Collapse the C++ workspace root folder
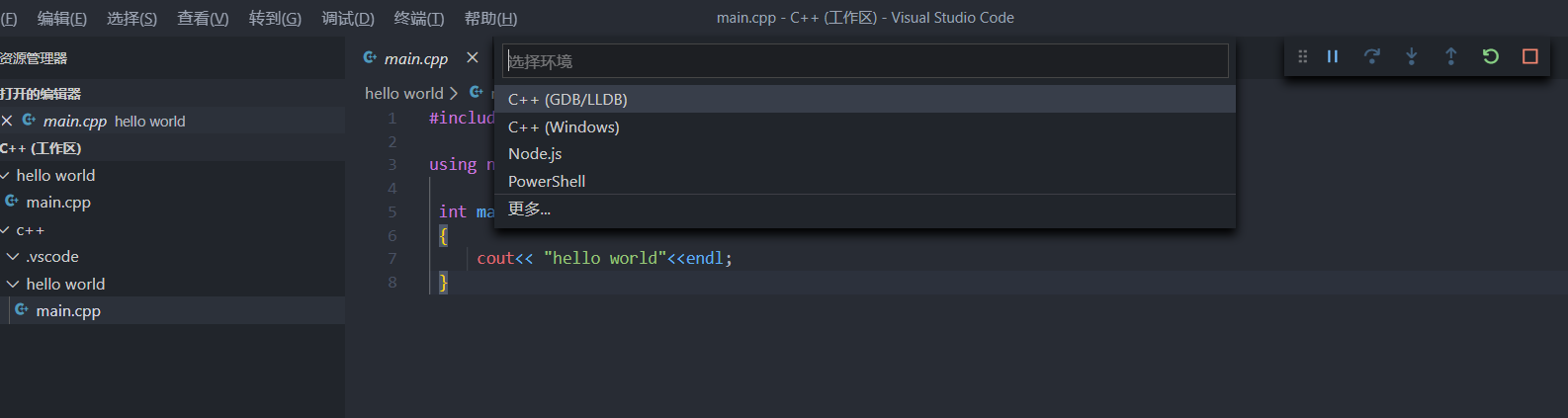The width and height of the screenshot is (1568, 418). 5,230
